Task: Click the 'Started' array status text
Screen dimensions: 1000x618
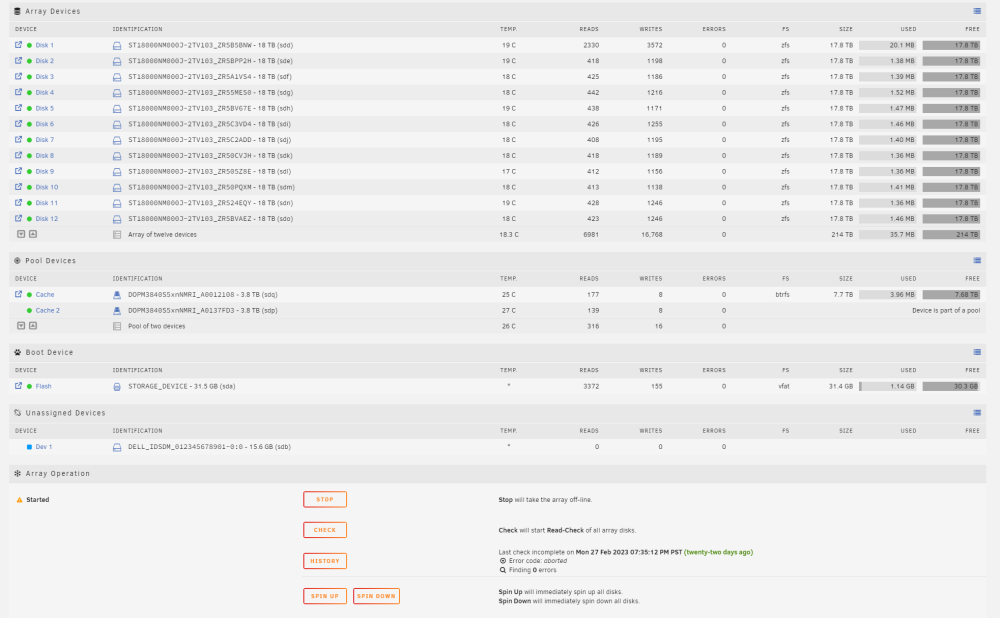Action: pos(38,499)
